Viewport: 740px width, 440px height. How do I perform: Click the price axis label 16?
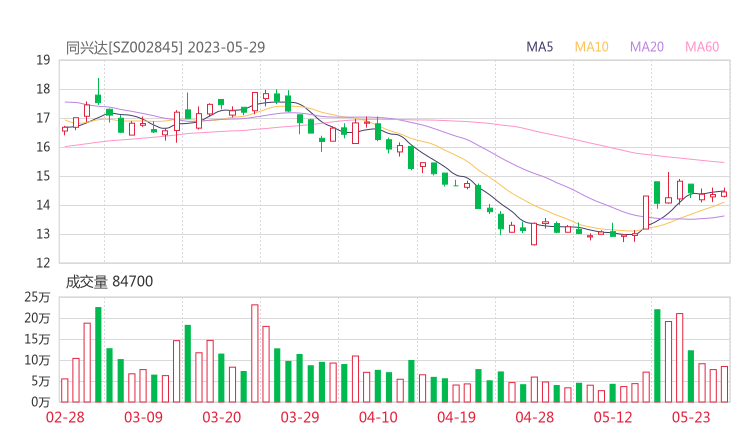[x=43, y=147]
